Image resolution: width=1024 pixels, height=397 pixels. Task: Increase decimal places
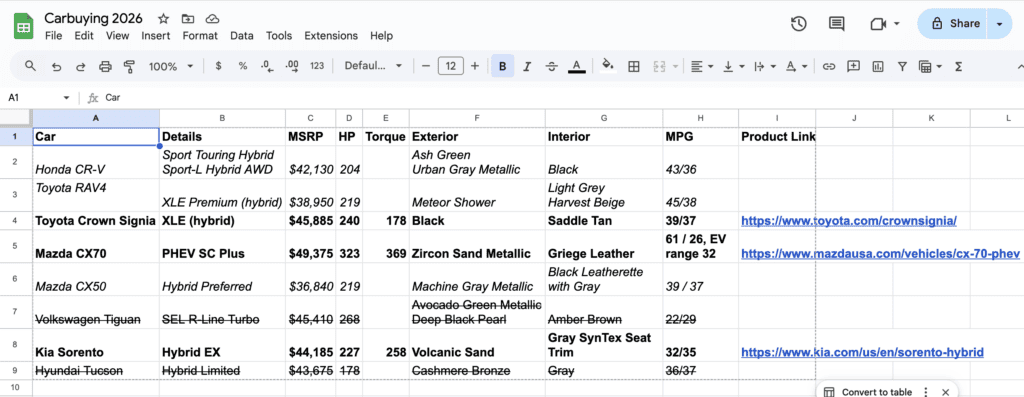tap(292, 66)
